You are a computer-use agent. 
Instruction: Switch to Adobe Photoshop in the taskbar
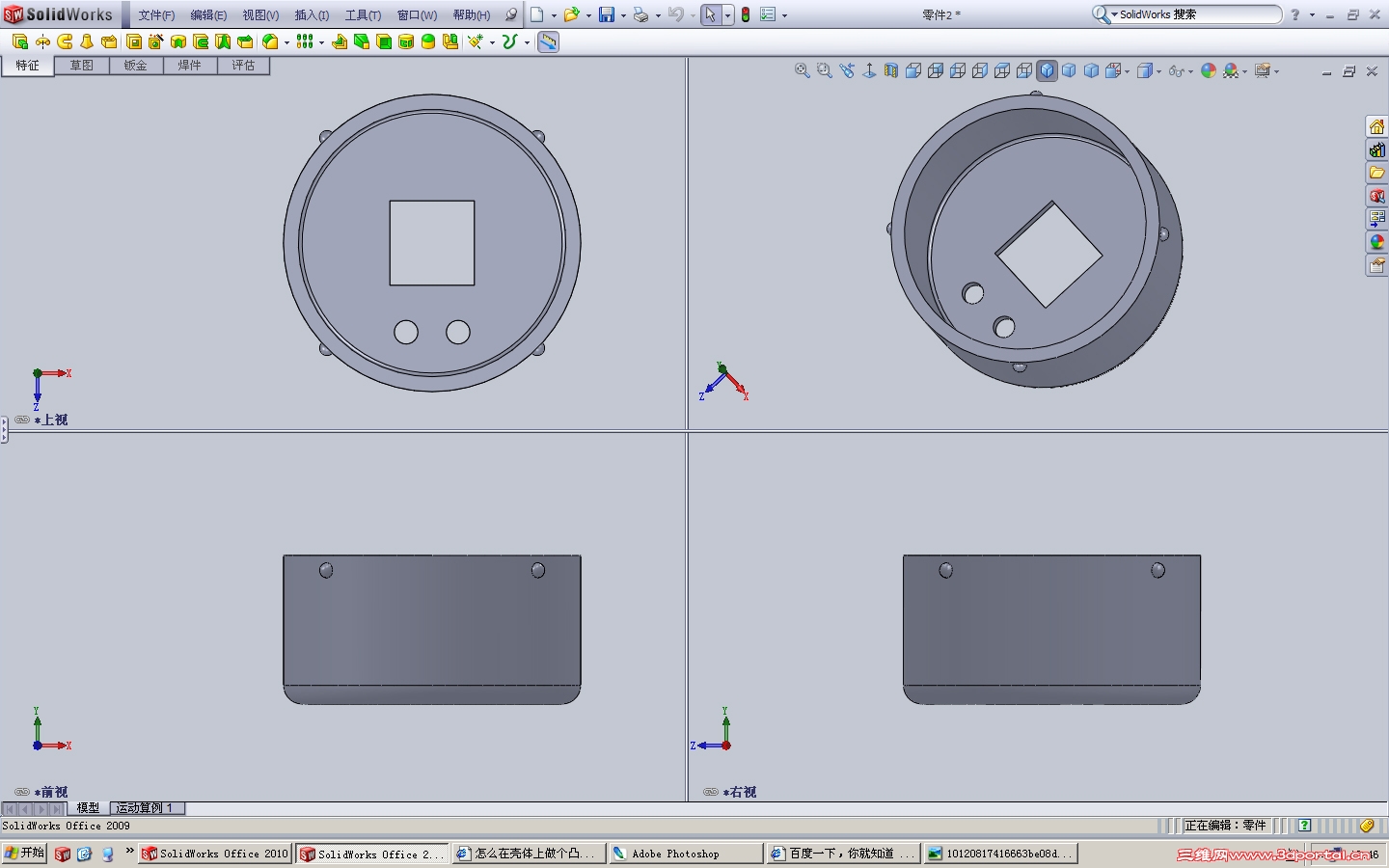click(686, 854)
